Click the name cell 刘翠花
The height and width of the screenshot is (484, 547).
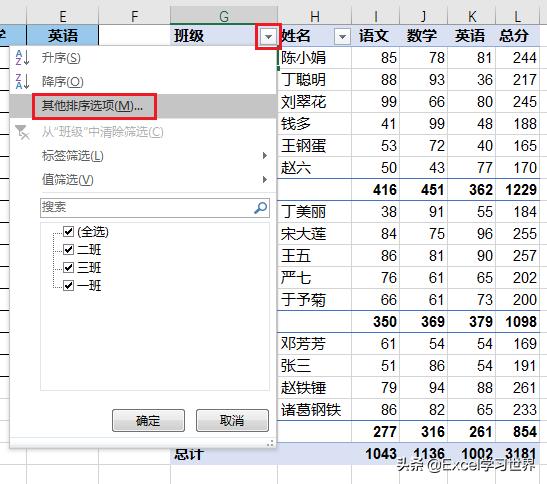tap(315, 102)
